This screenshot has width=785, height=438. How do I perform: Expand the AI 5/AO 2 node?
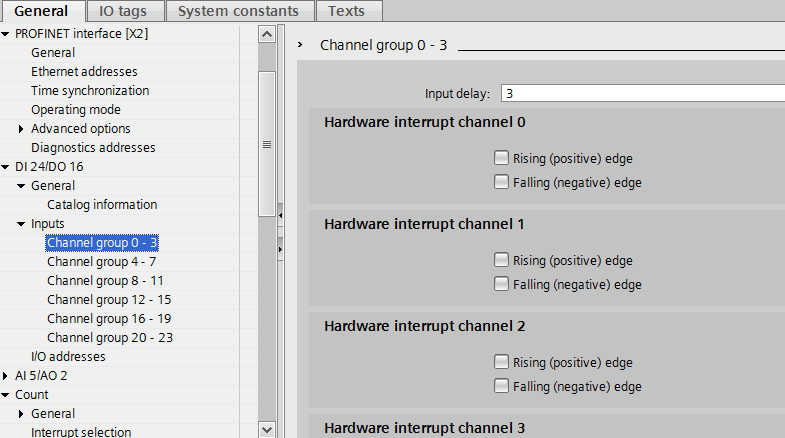click(7, 376)
